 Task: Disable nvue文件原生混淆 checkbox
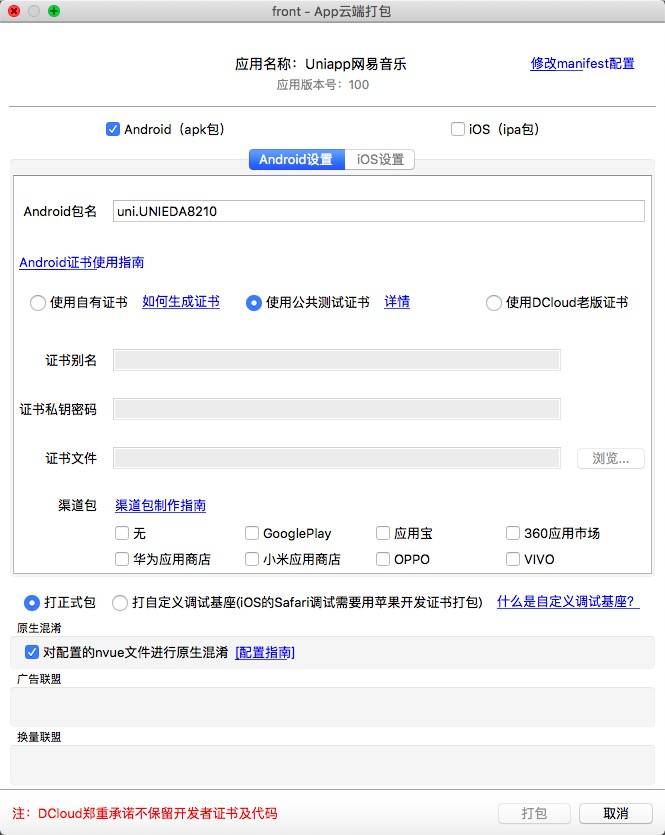coord(32,652)
